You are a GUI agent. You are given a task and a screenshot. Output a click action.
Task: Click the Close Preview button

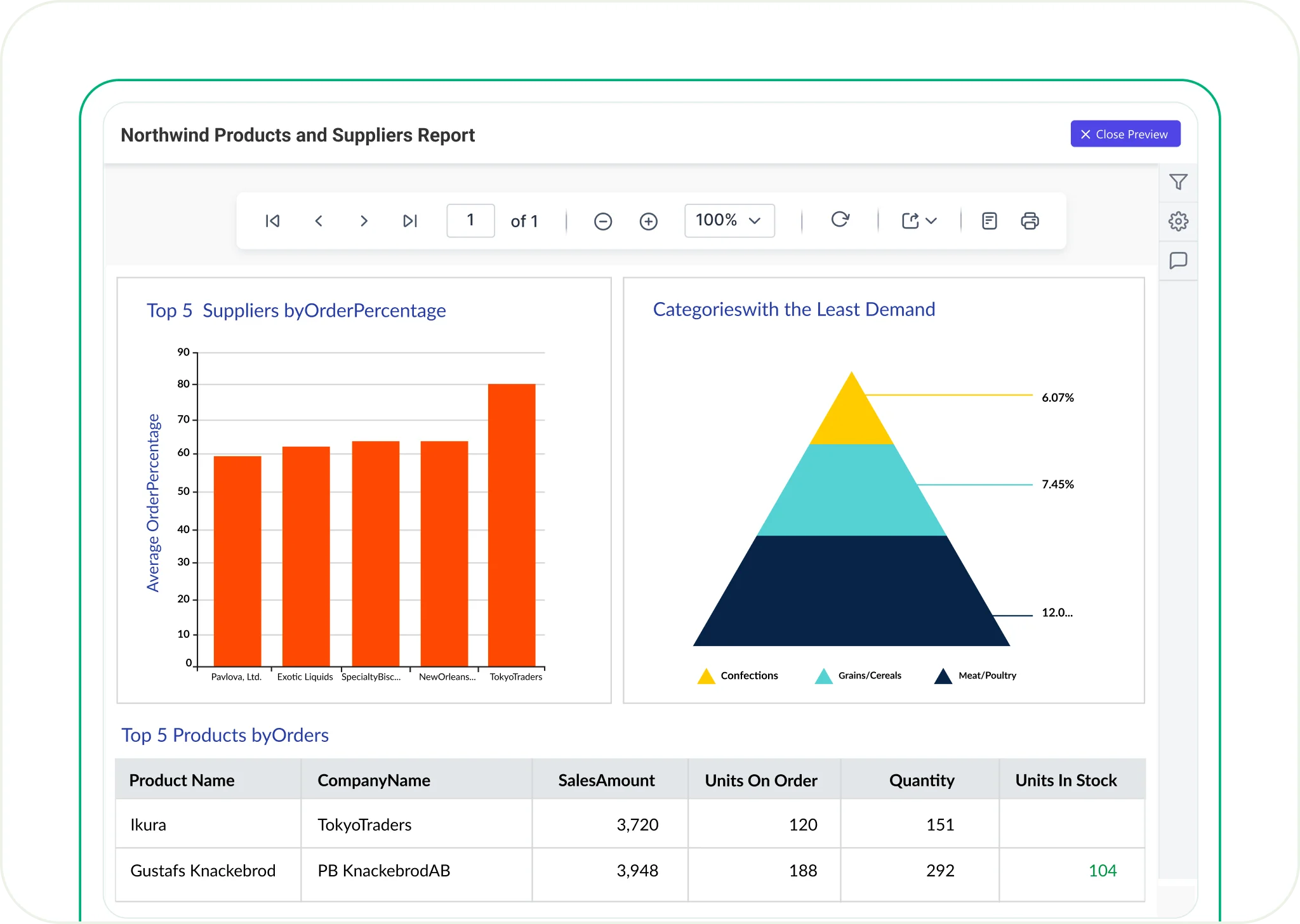click(x=1125, y=134)
